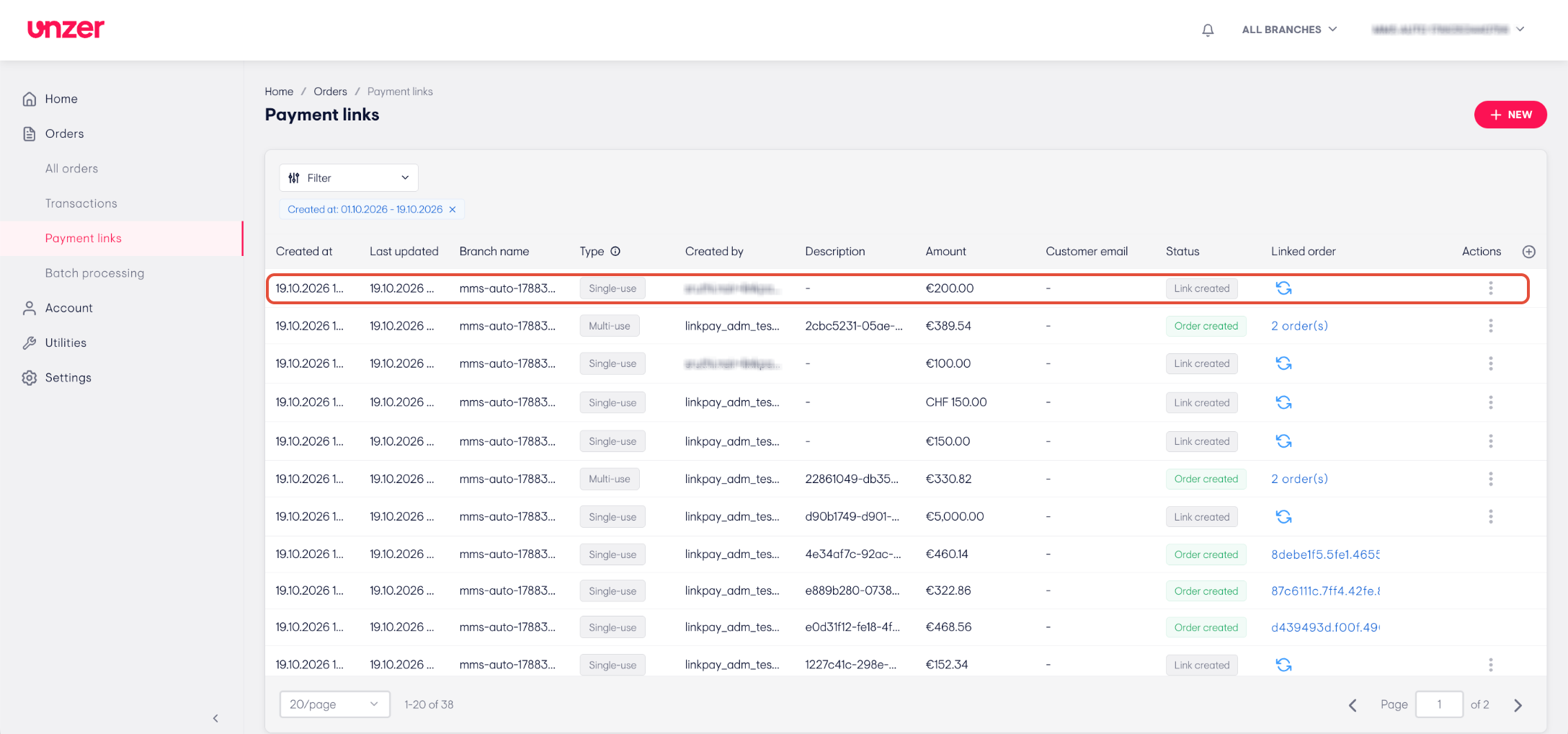Refresh linked order for €100.00 row
This screenshot has width=1568, height=734.
[x=1283, y=363]
